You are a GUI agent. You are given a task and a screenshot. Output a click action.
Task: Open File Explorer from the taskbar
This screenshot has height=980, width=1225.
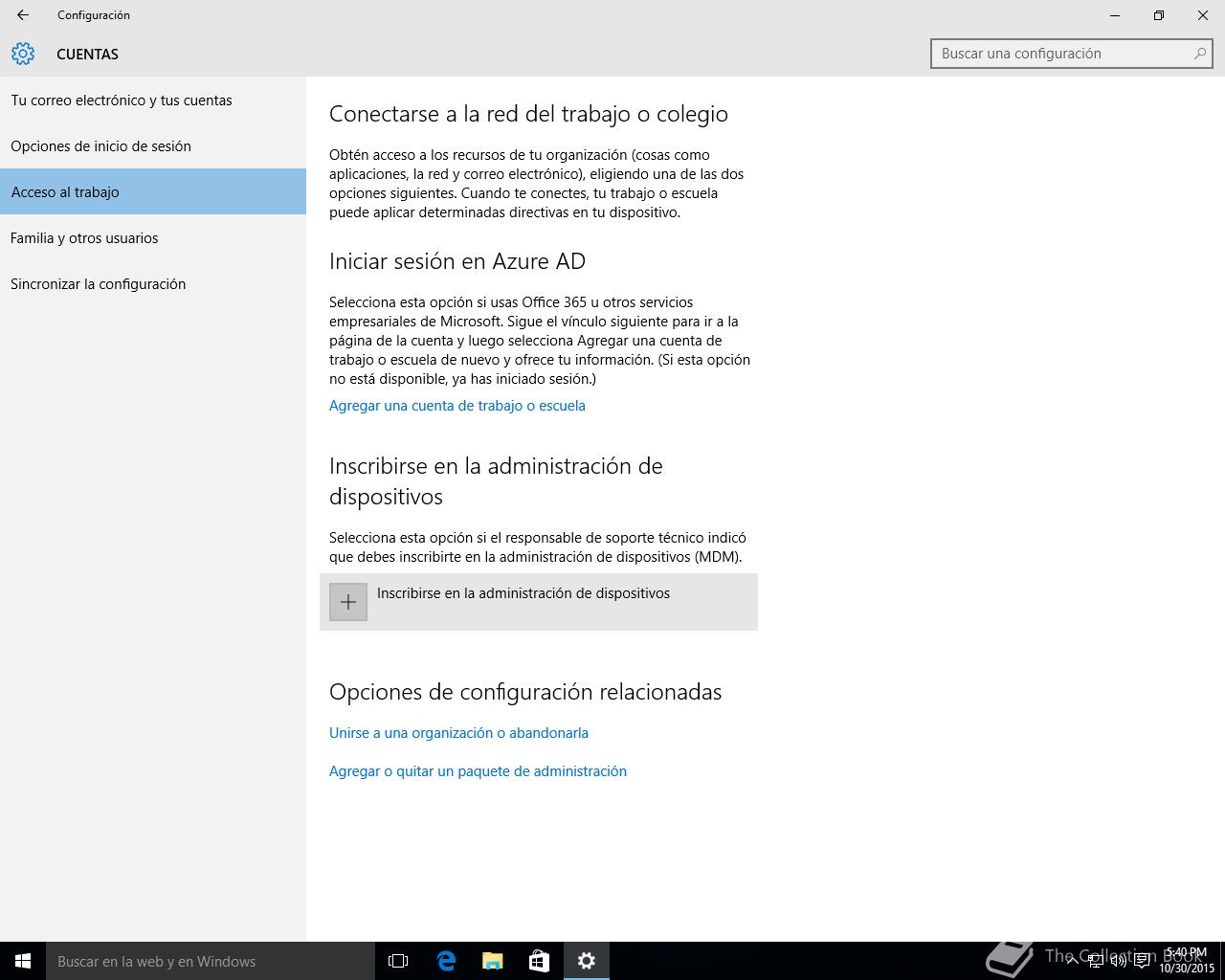[x=493, y=961]
